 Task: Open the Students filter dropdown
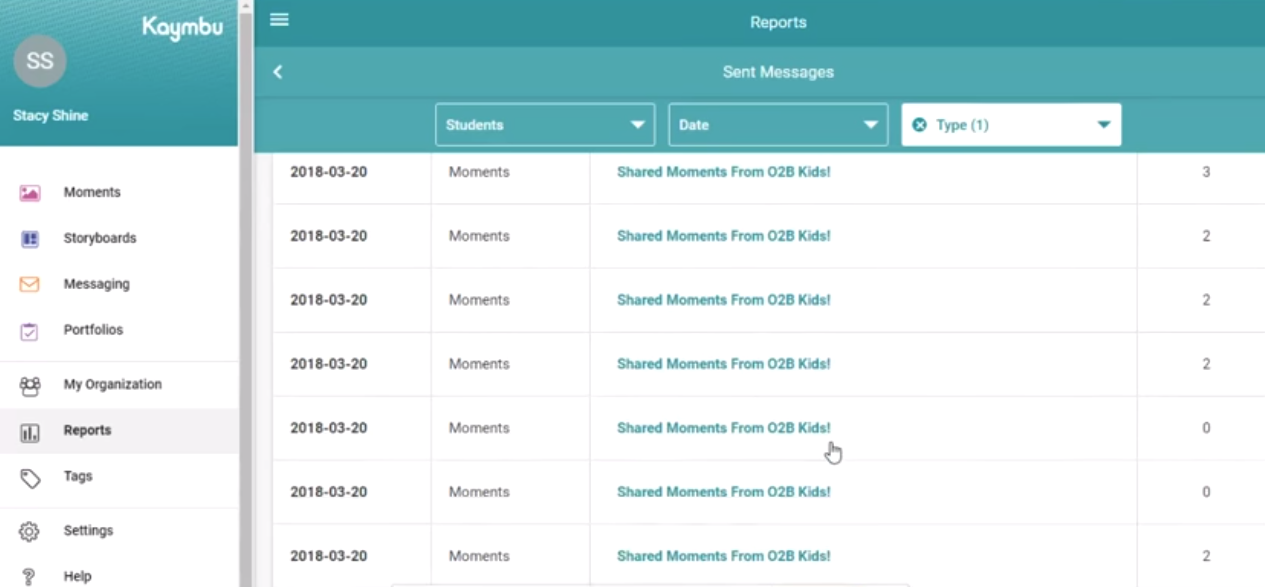point(545,125)
